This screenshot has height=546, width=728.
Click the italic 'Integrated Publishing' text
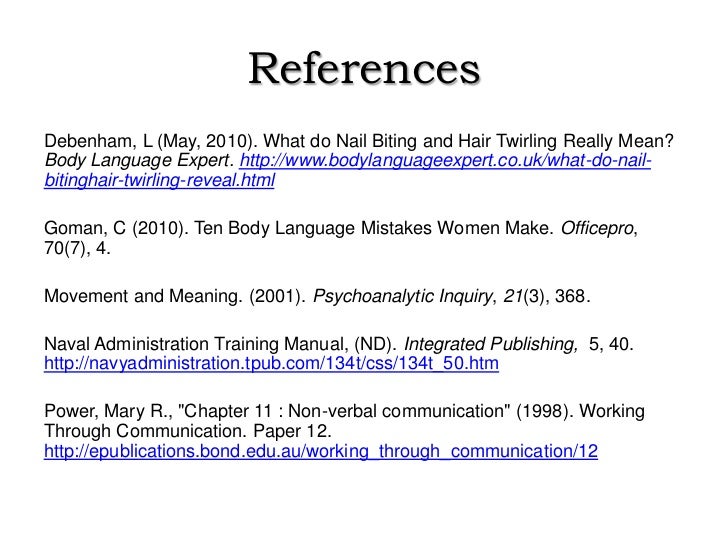[490, 344]
